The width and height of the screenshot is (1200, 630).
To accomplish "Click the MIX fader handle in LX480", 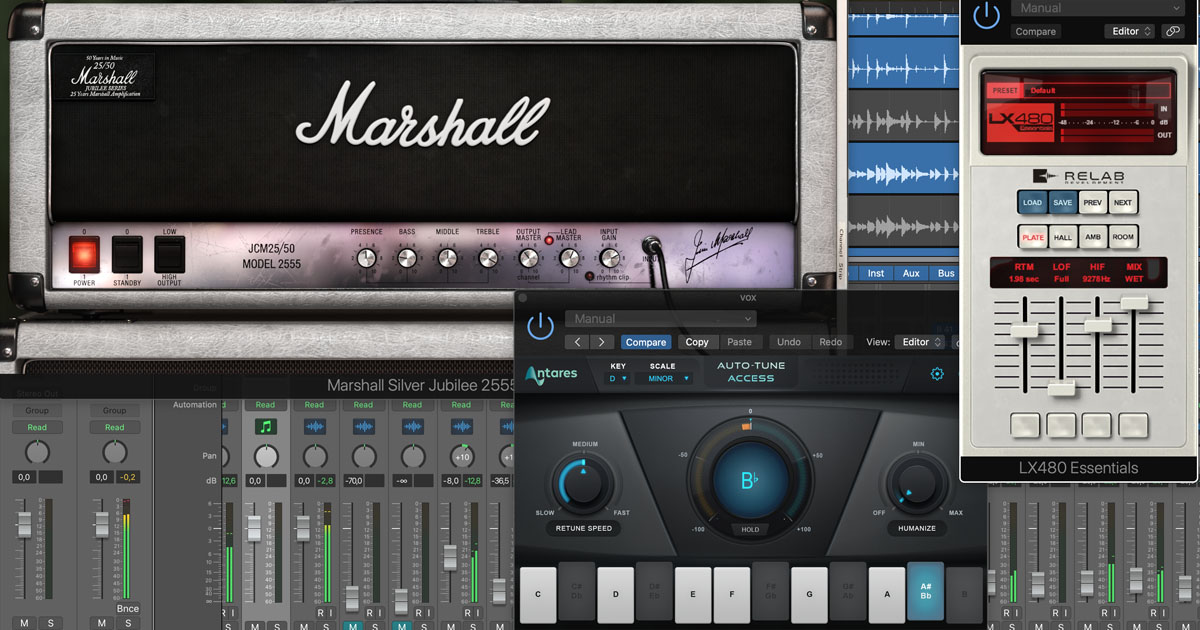I will click(x=1134, y=302).
